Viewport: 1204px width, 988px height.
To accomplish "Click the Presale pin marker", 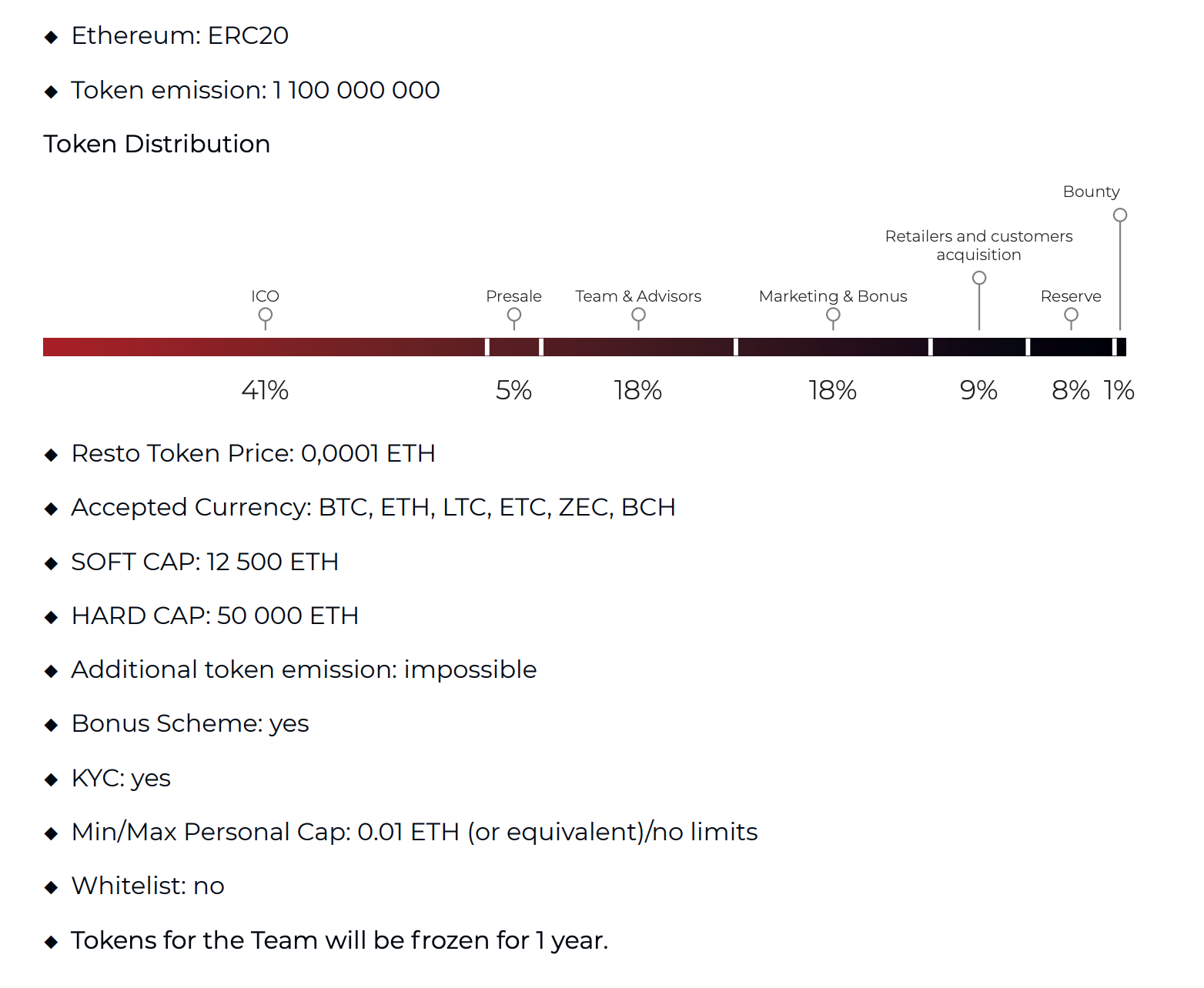I will [513, 315].
